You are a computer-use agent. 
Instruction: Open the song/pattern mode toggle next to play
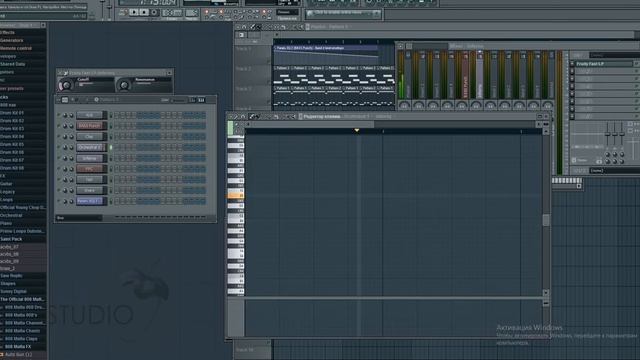(x=123, y=13)
